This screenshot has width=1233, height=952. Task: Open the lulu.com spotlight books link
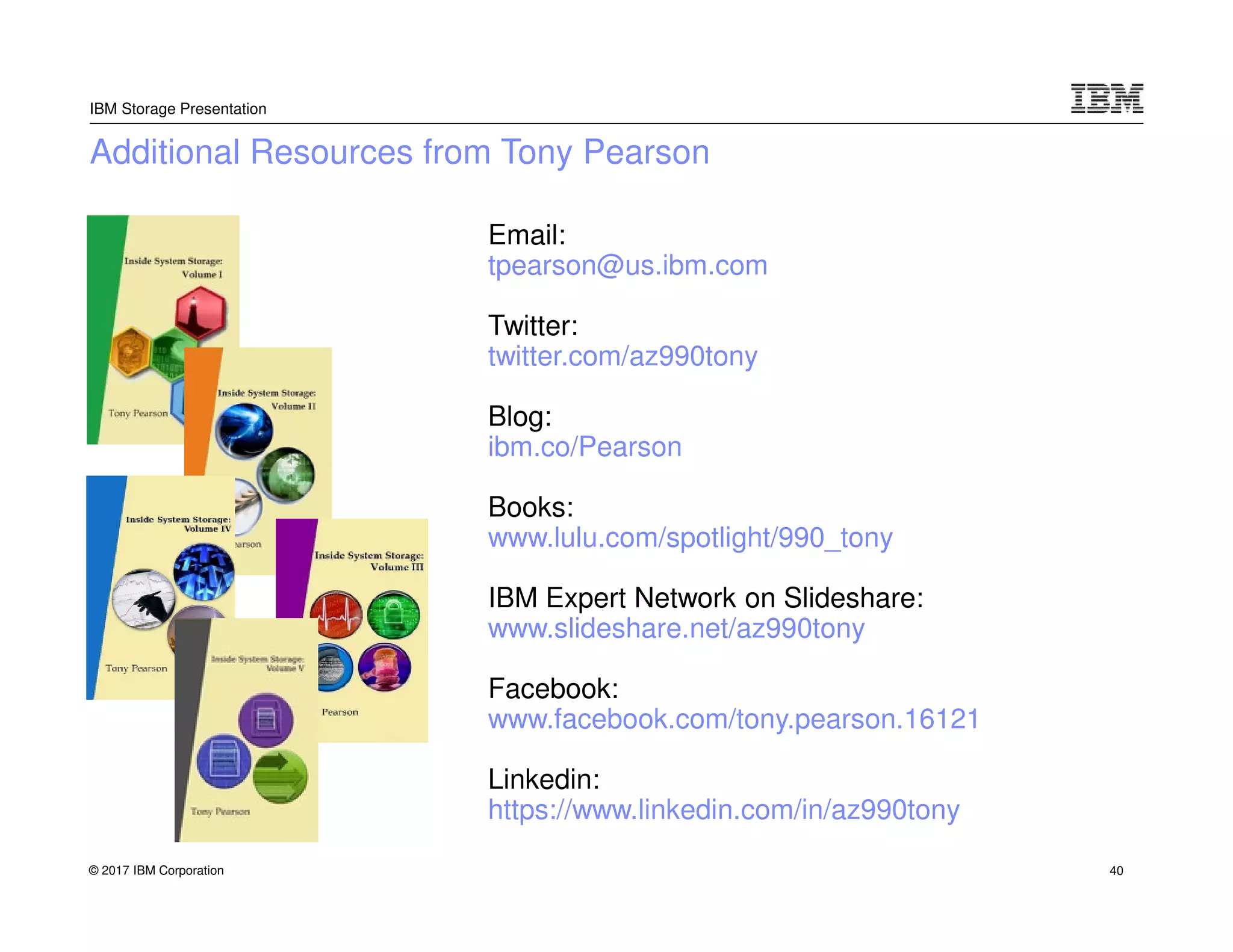[690, 537]
